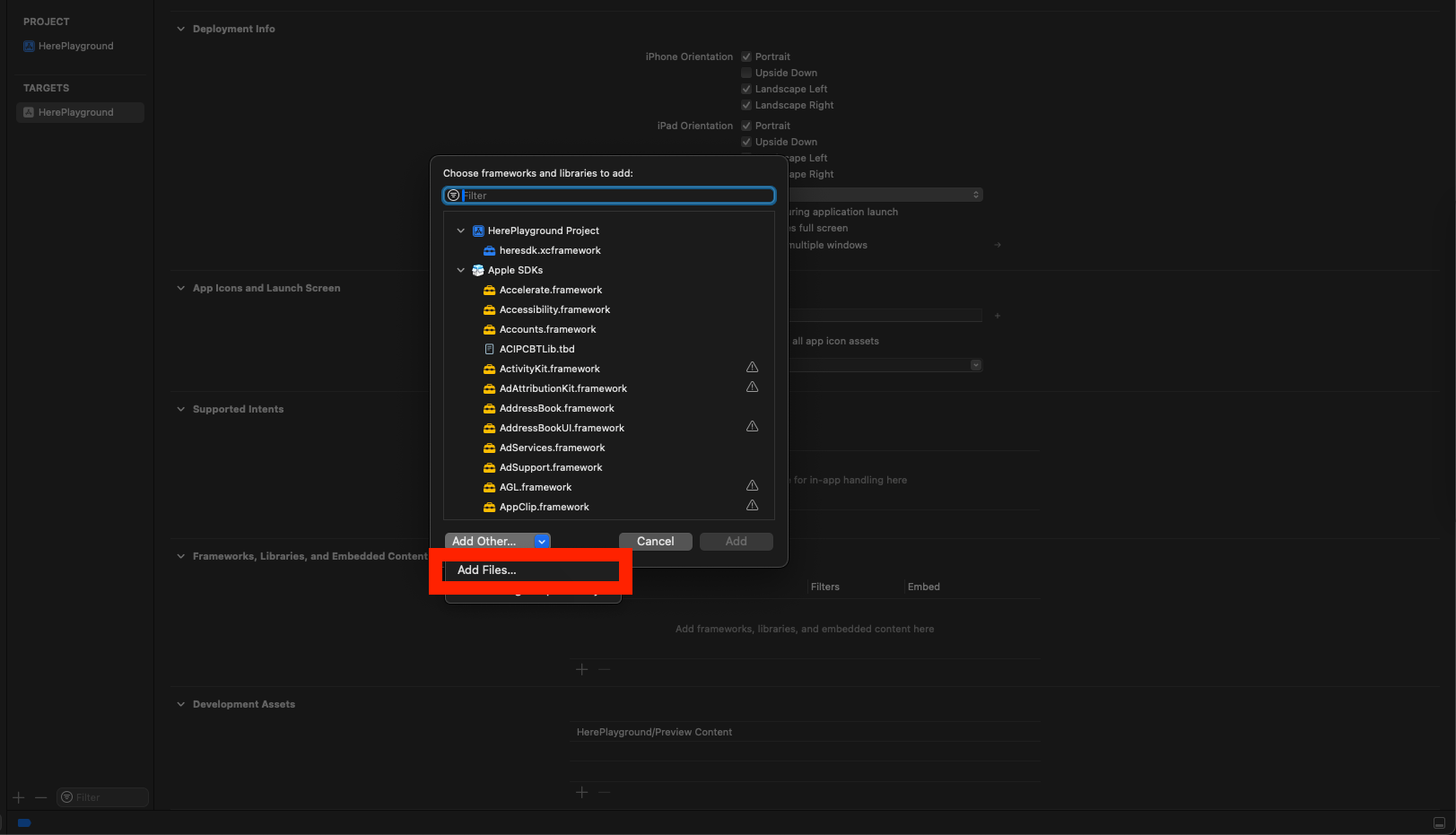Select AGL.framework in the list

(609, 487)
